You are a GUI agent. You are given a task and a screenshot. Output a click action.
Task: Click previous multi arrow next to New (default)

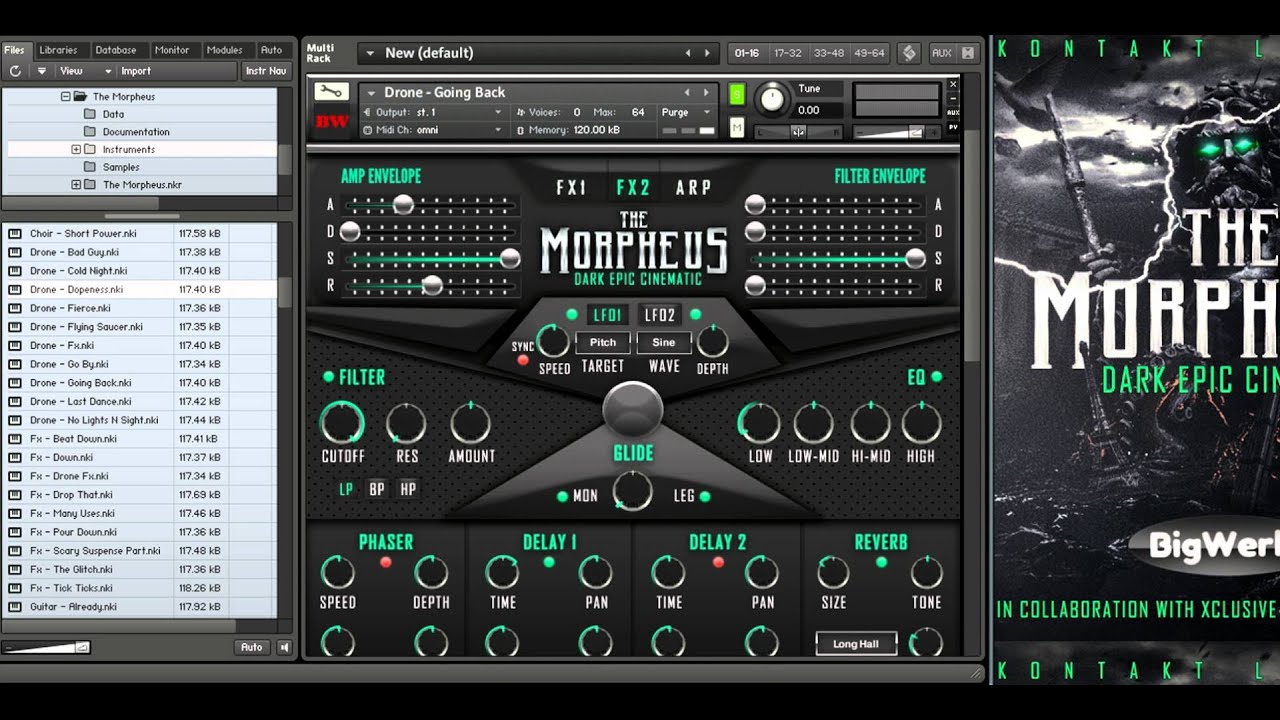tap(688, 53)
